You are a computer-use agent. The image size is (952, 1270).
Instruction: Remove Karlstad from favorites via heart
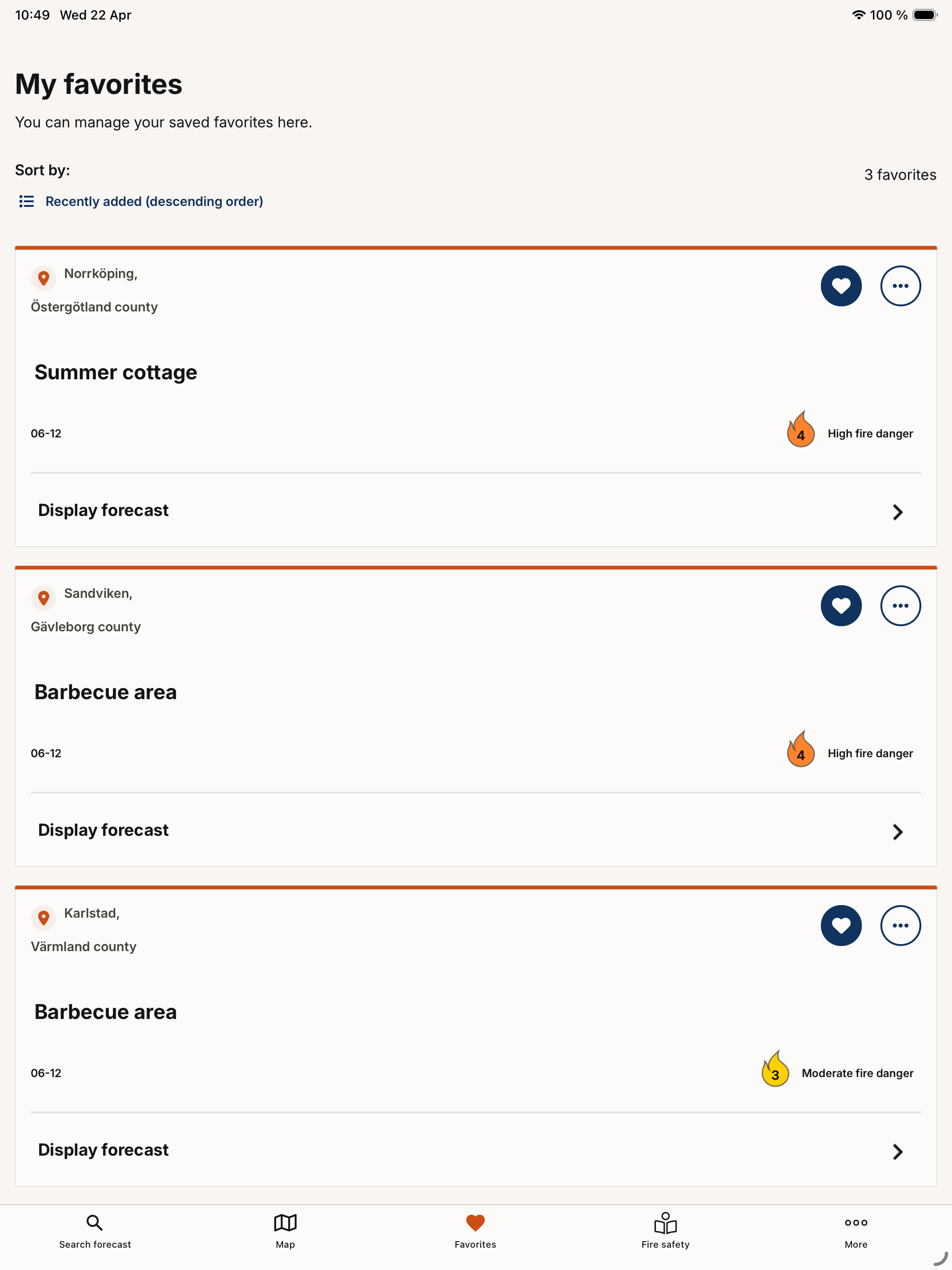[x=841, y=926]
